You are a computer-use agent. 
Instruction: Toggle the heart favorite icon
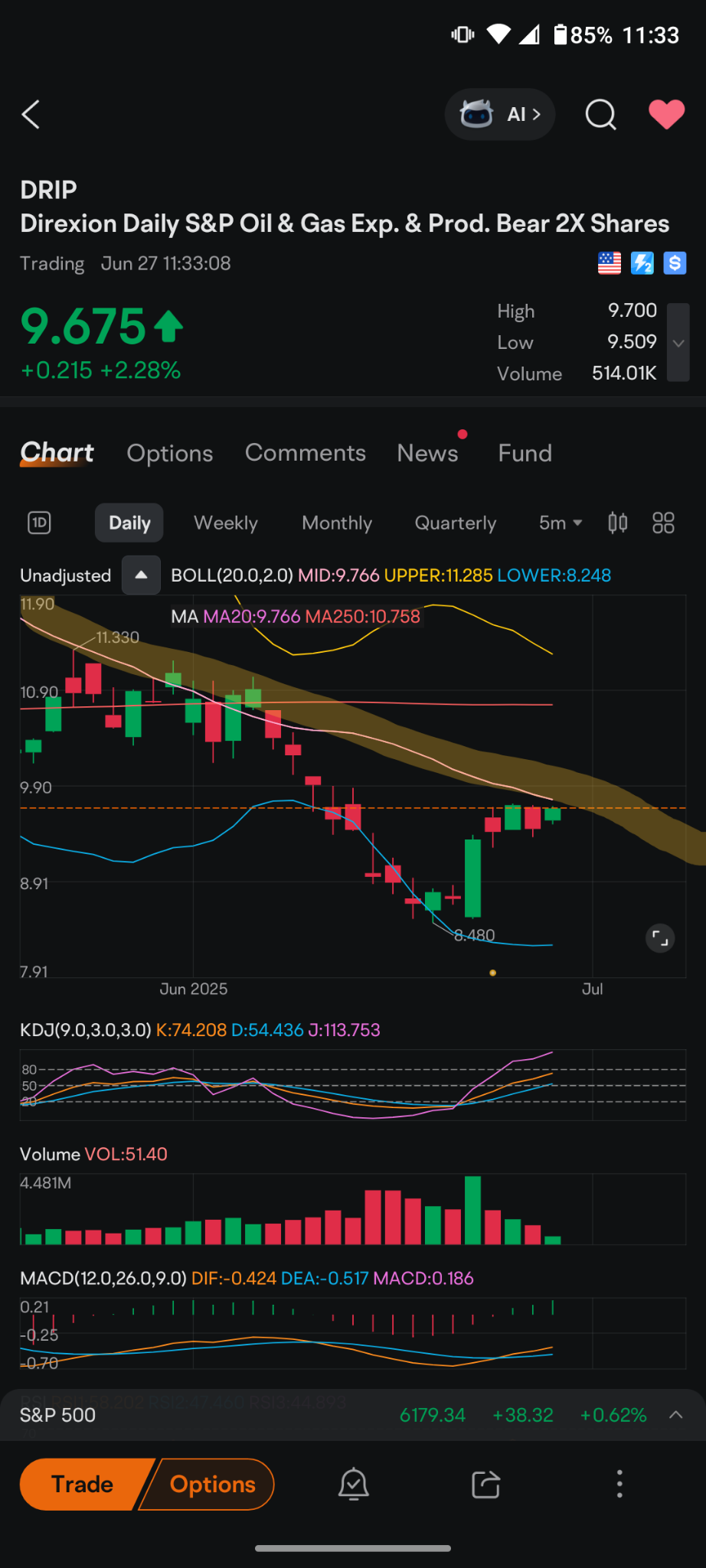(667, 115)
